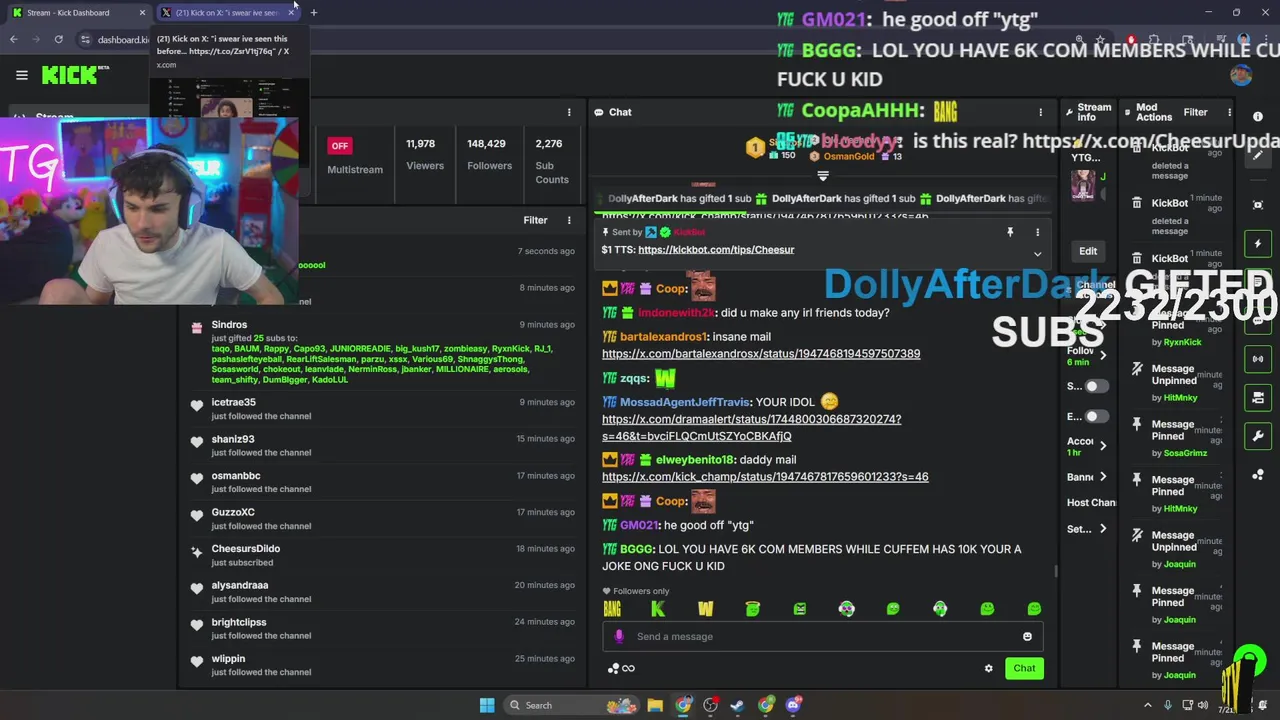1280x720 pixels.
Task: Open a new browser tab
Action: pyautogui.click(x=313, y=13)
